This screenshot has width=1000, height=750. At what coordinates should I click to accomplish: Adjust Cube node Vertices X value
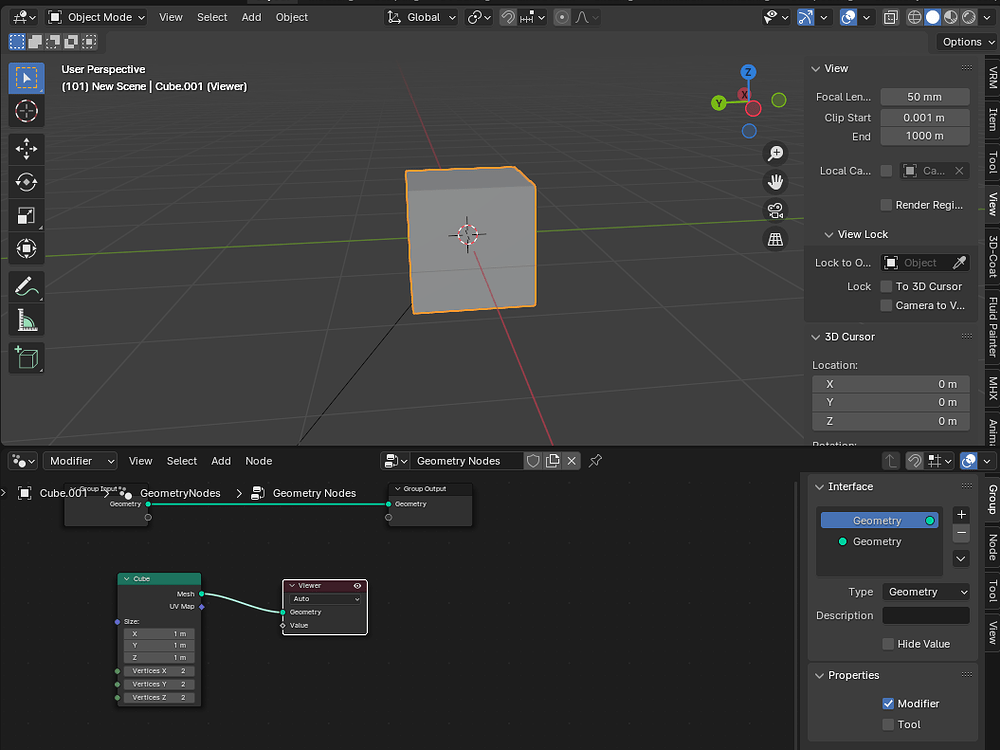point(159,671)
